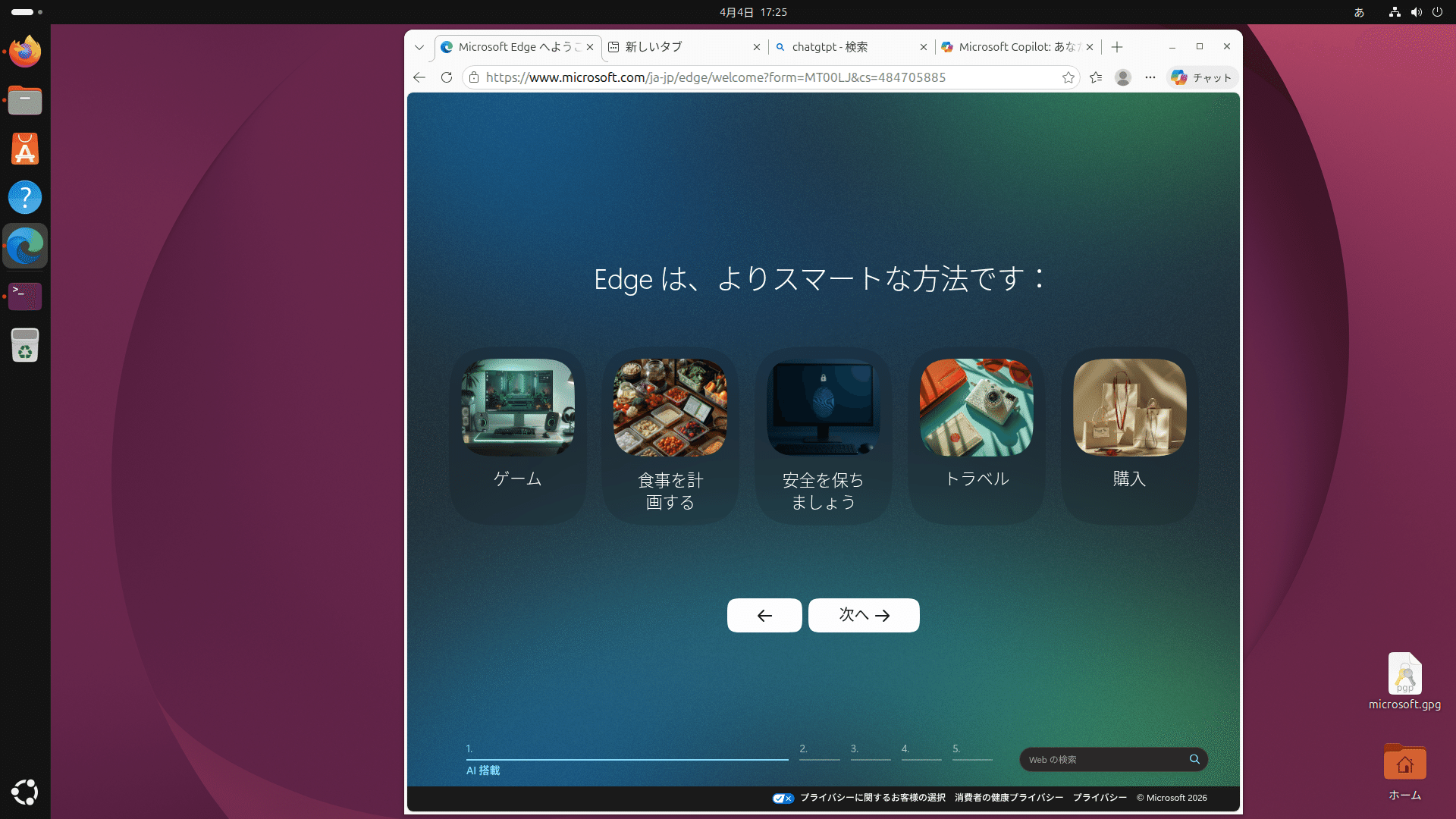Click the browser back arrow icon
1456x819 pixels.
pos(419,77)
